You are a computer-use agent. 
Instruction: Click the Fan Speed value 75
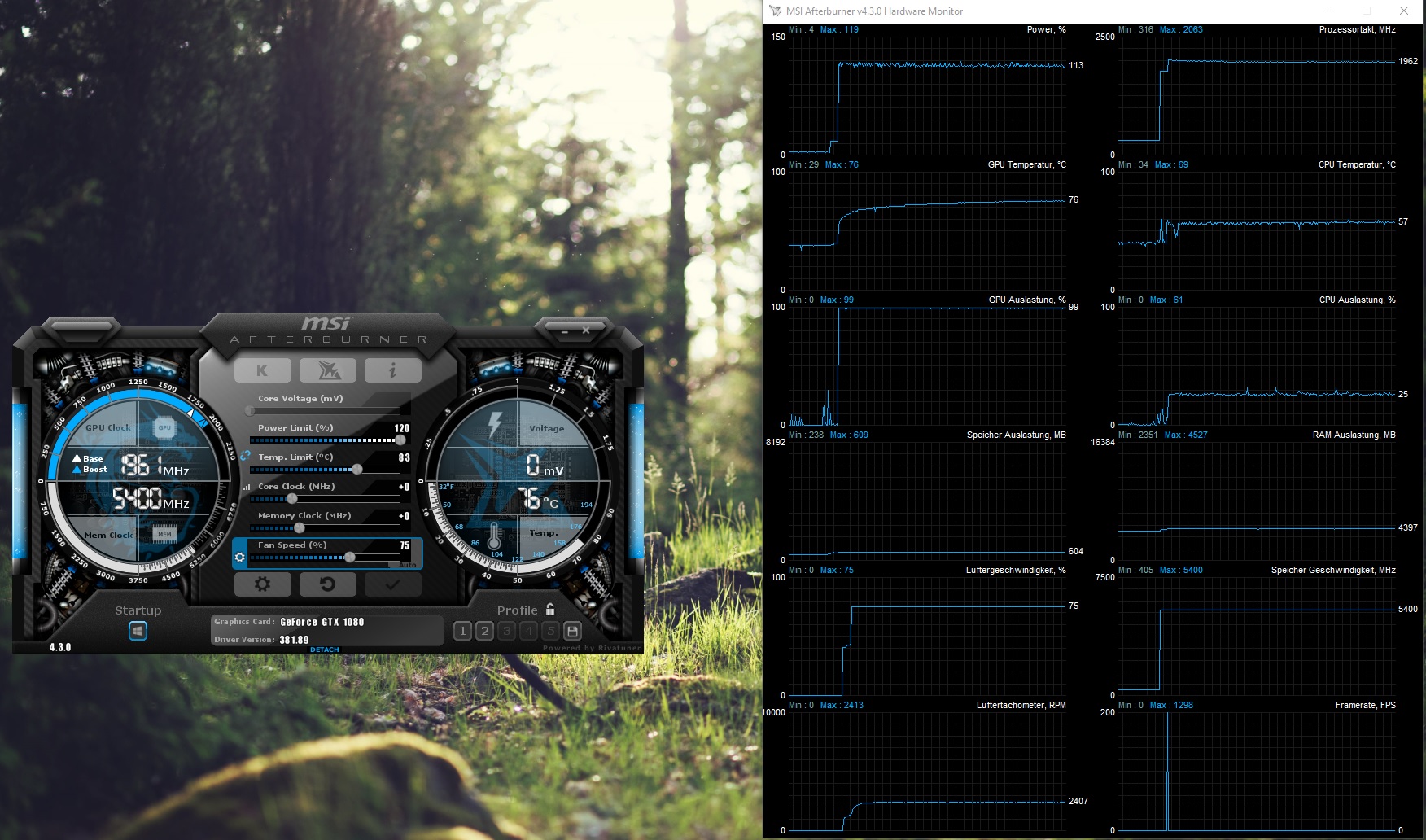[x=405, y=545]
